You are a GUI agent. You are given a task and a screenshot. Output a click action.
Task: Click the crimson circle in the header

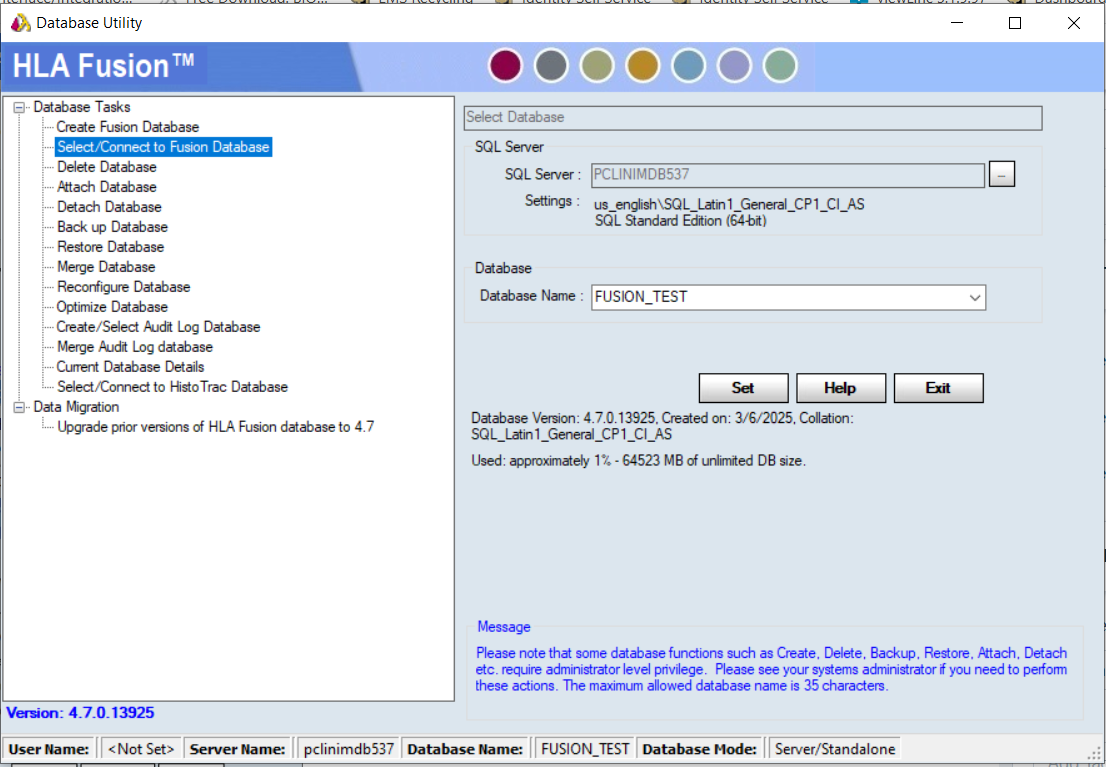click(505, 66)
